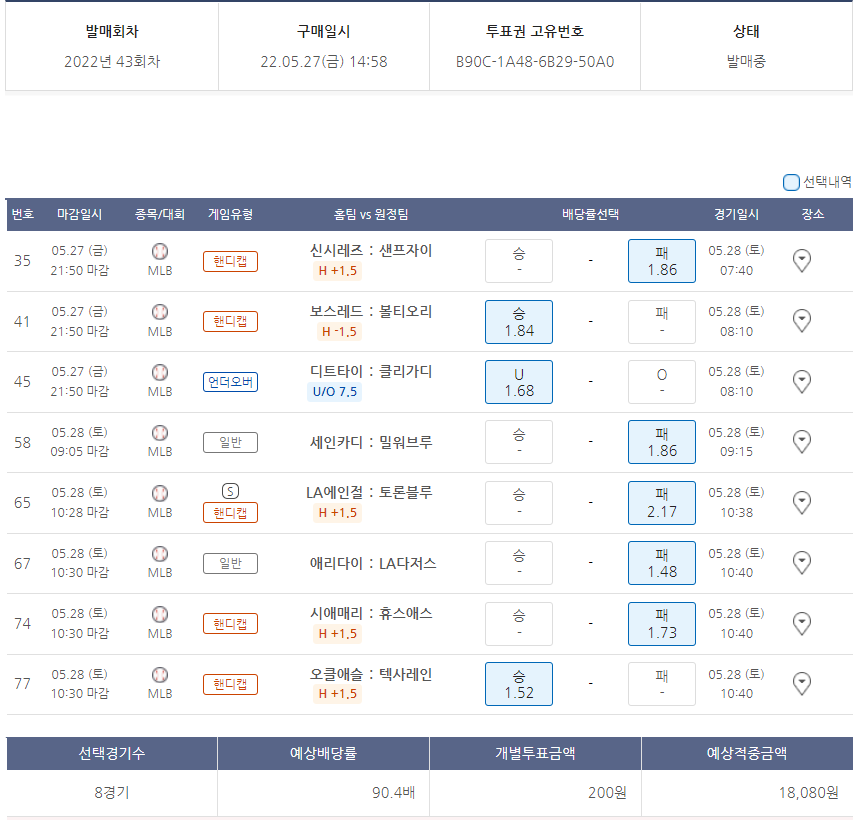This screenshot has height=820, width=868.
Task: Select 패 1.48 odds for 애리다이 vs LA다저스
Action: point(662,563)
